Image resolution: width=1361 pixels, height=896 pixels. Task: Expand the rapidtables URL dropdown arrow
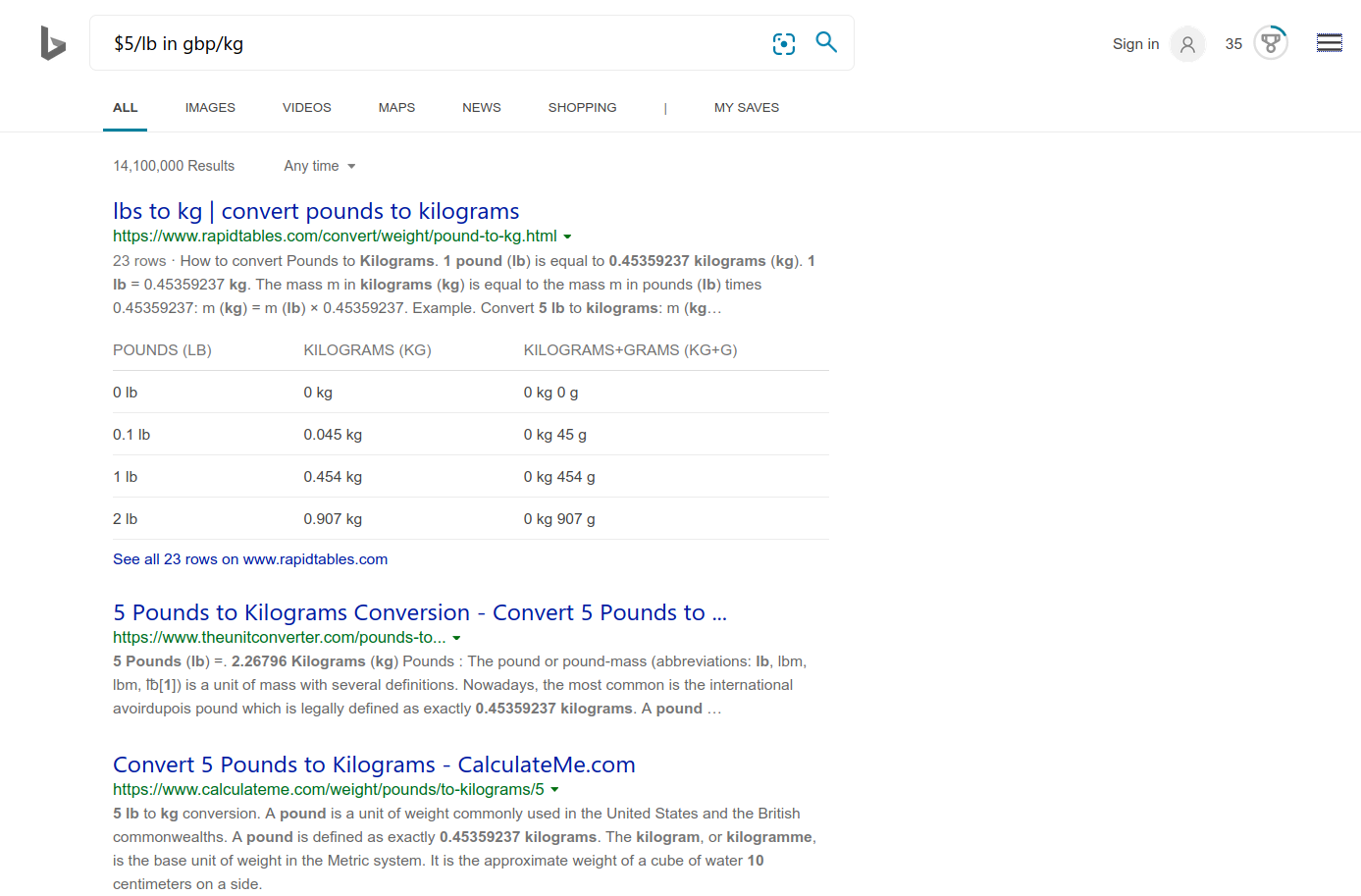[567, 237]
